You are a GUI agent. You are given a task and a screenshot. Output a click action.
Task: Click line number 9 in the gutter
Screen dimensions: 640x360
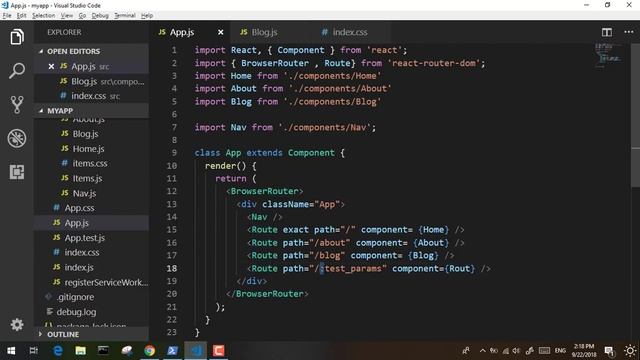click(x=174, y=153)
